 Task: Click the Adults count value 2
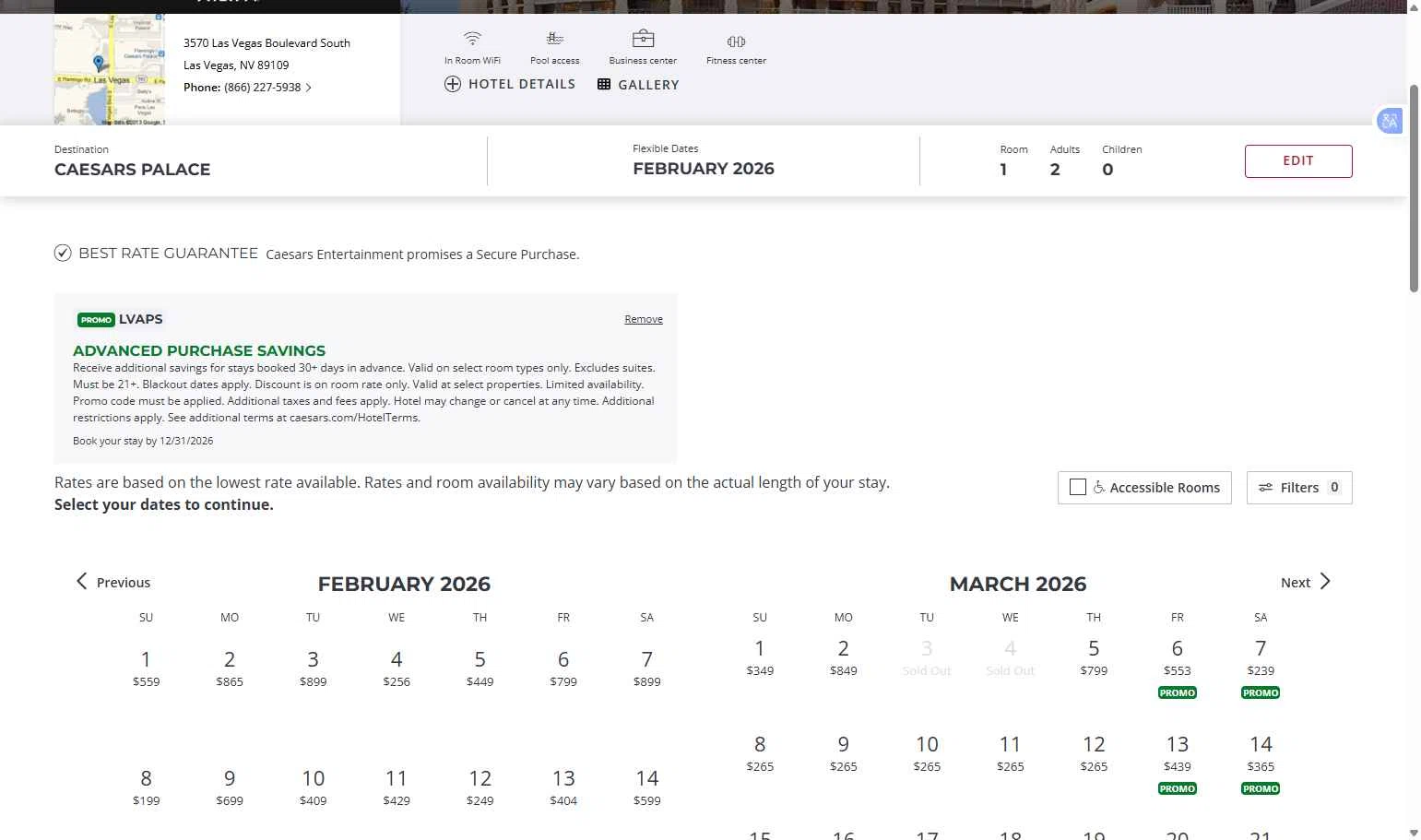click(1055, 170)
